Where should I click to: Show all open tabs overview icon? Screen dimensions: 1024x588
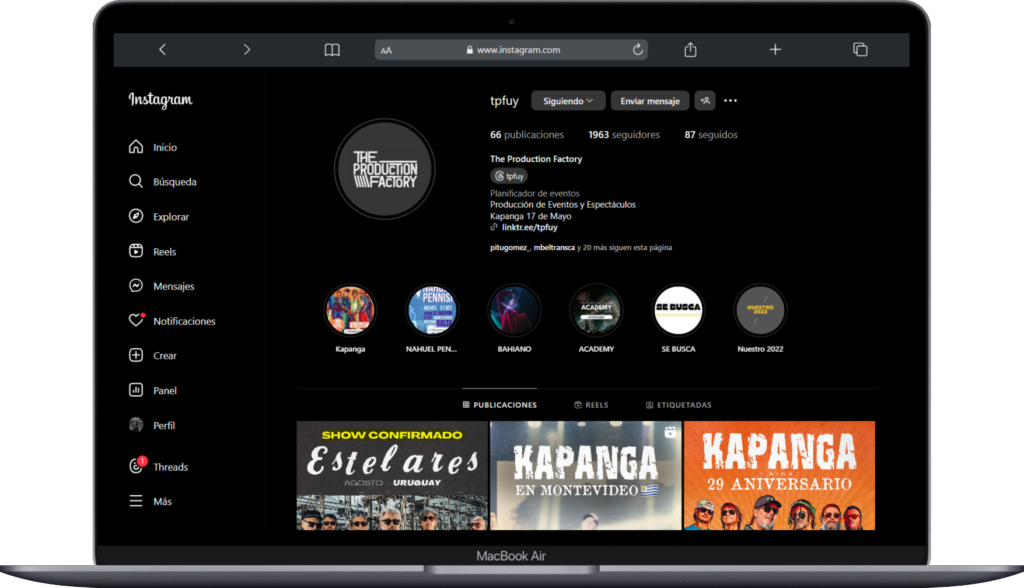tap(860, 50)
